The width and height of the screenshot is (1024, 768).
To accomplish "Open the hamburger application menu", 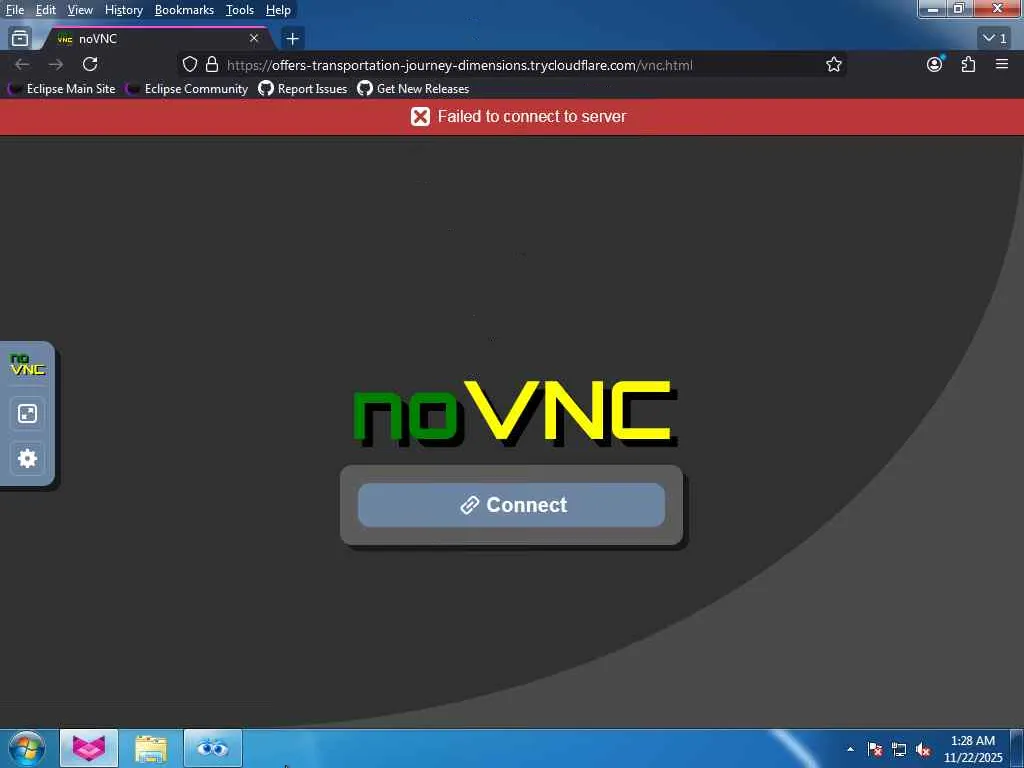I will (1002, 64).
